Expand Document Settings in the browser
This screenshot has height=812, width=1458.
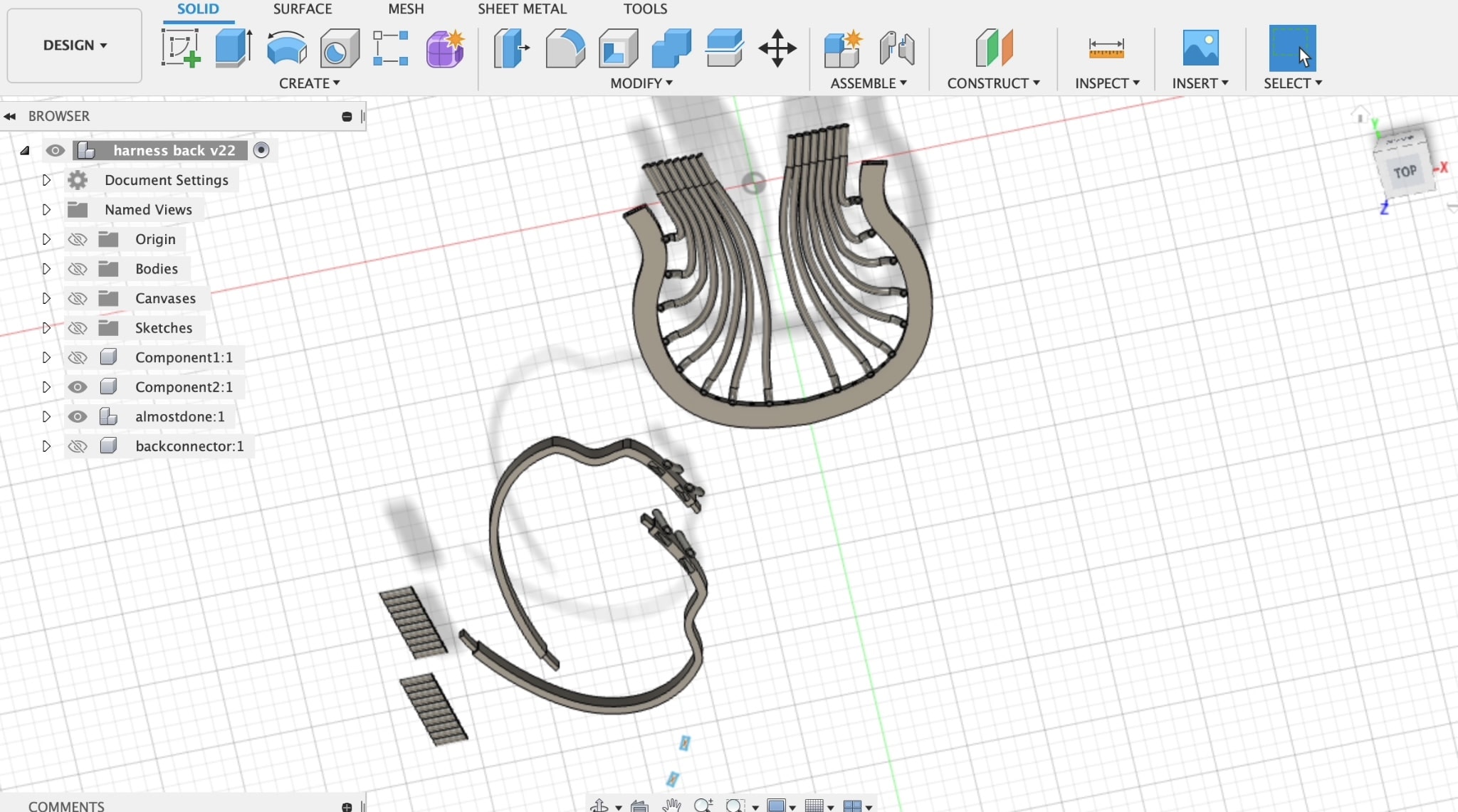[46, 180]
